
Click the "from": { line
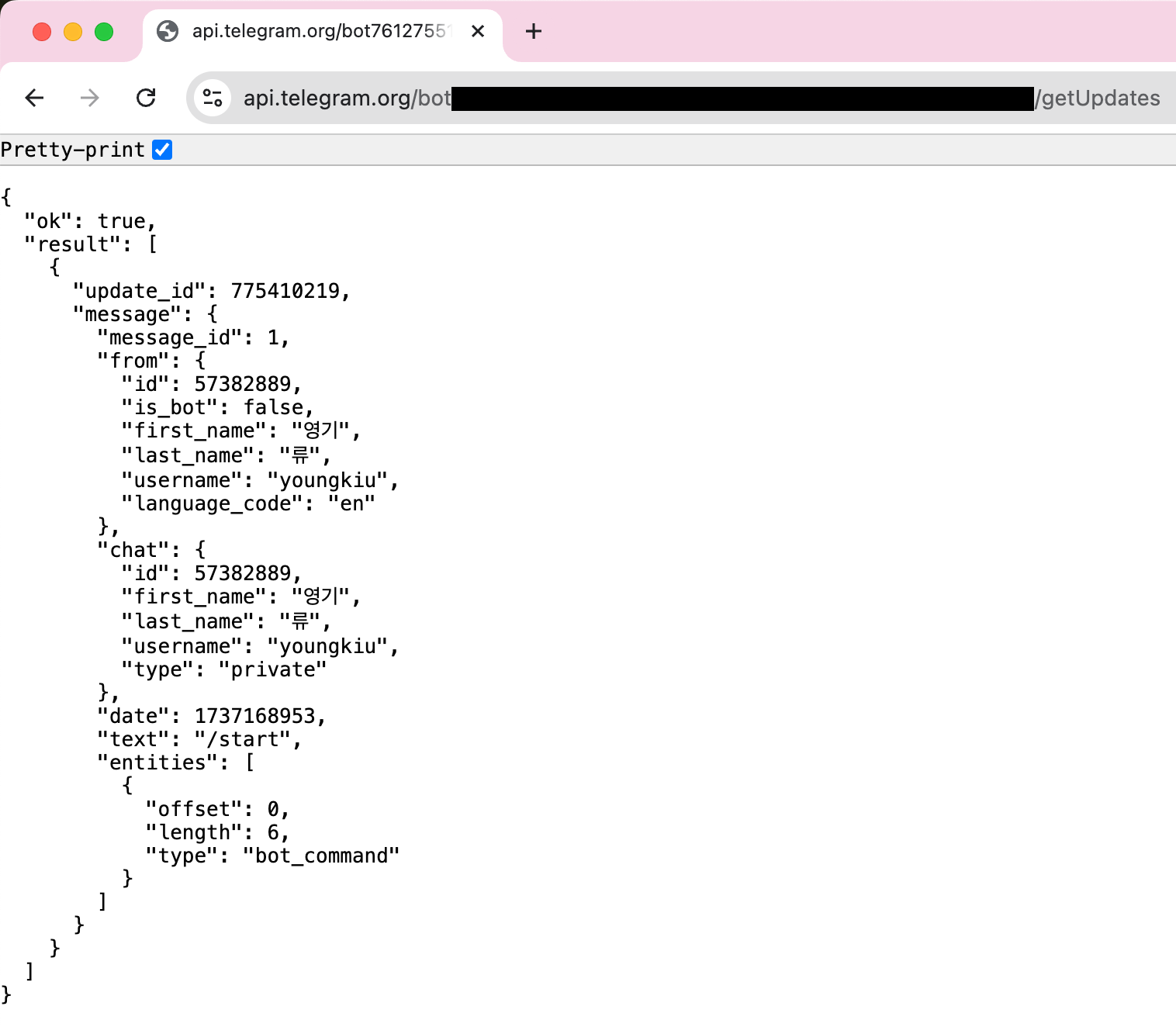click(x=151, y=361)
